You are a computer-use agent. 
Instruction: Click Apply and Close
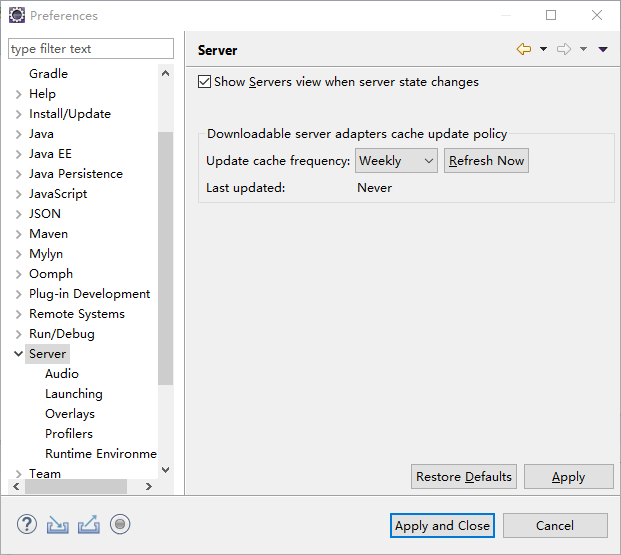point(442,526)
